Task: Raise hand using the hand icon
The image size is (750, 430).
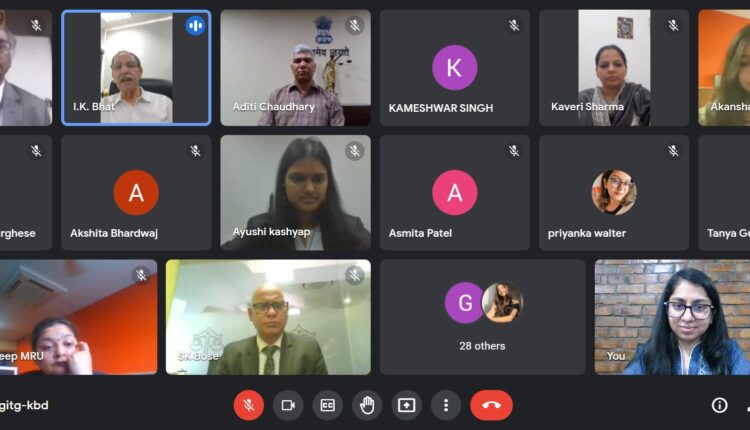Action: 367,405
